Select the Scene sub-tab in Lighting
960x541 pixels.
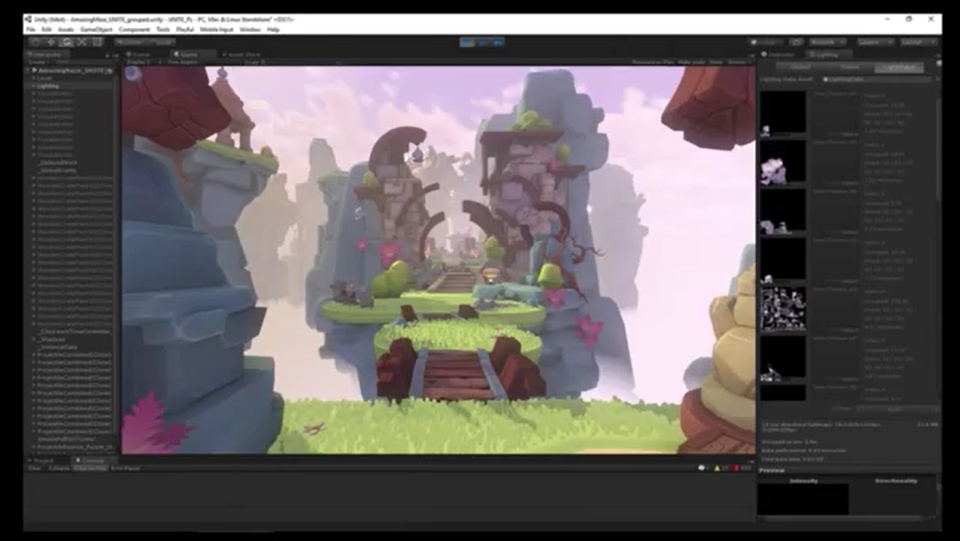[849, 67]
